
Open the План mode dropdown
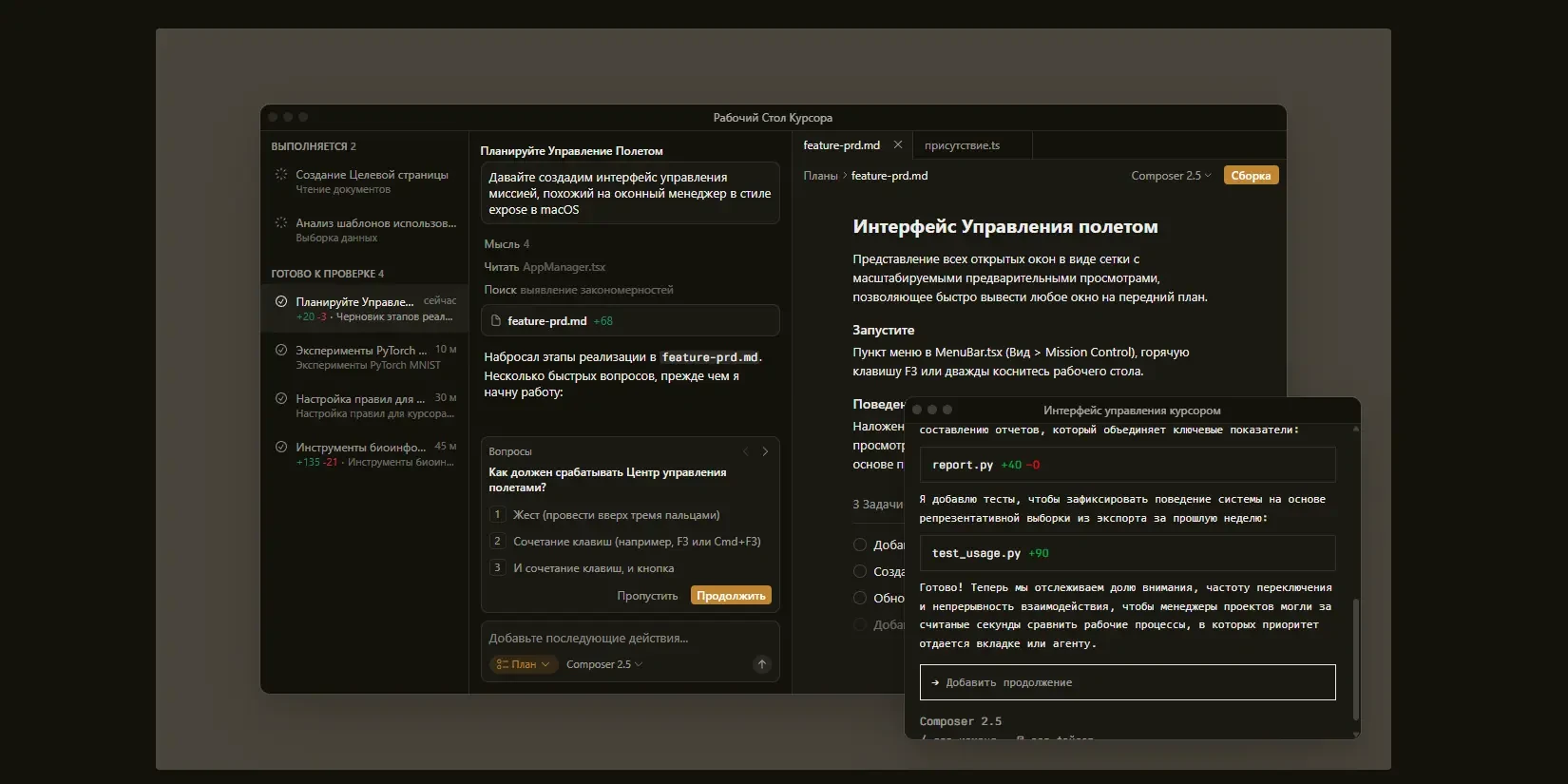click(524, 664)
